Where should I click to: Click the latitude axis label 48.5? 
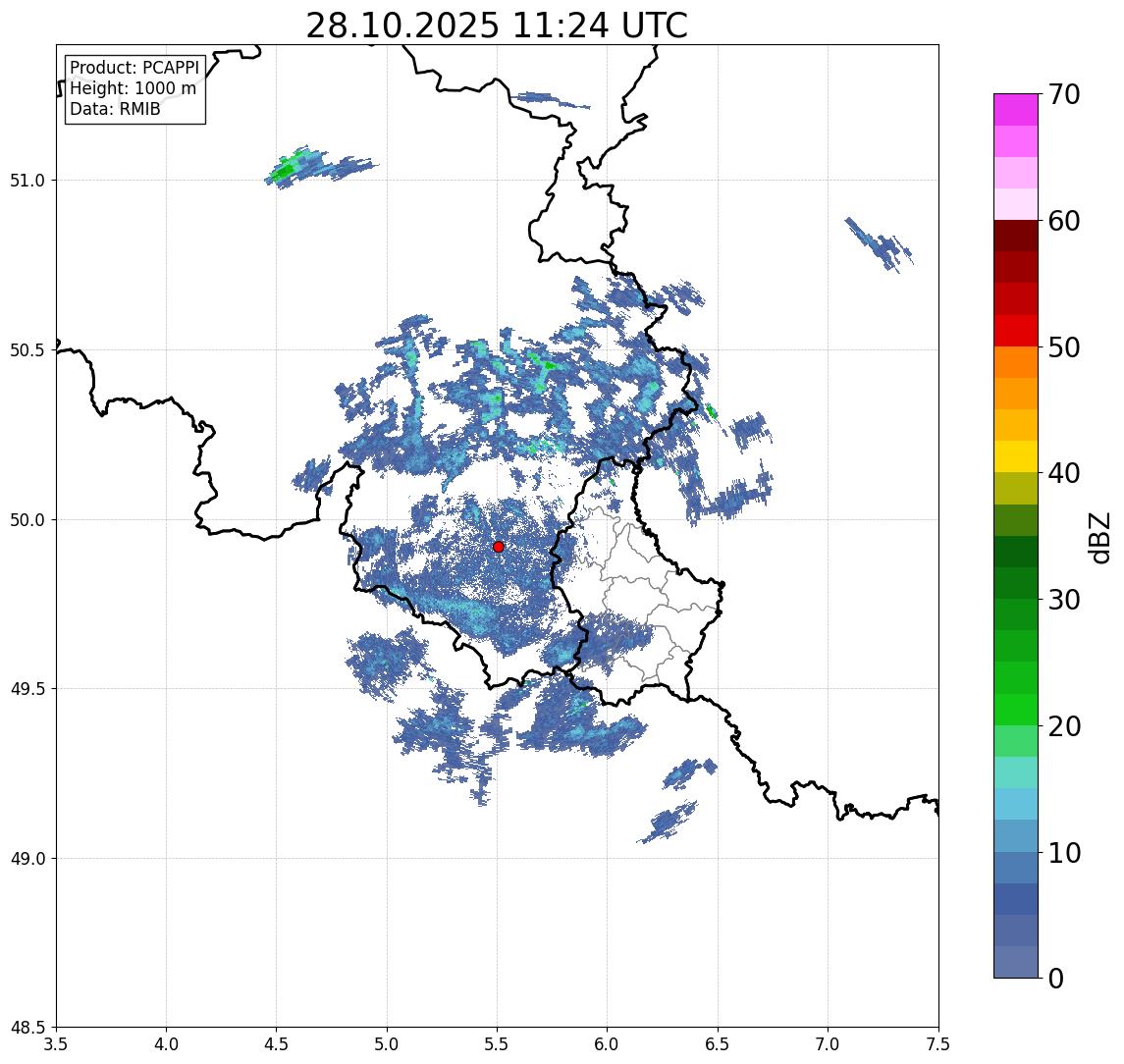pyautogui.click(x=27, y=1028)
